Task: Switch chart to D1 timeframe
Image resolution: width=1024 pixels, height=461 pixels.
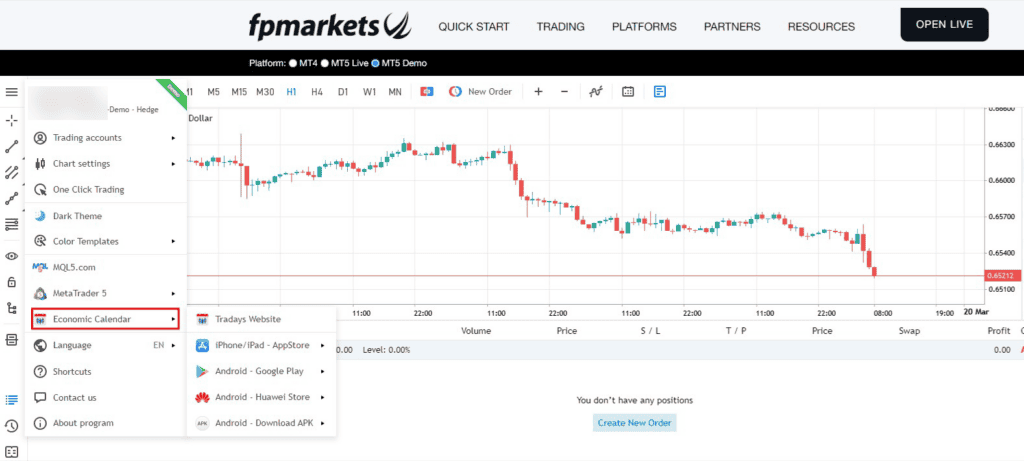Action: point(343,92)
